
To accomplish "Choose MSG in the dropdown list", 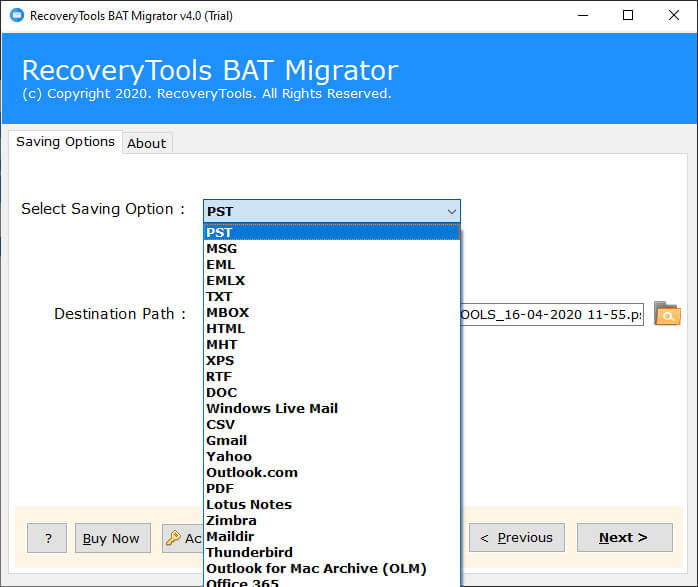I will 332,248.
